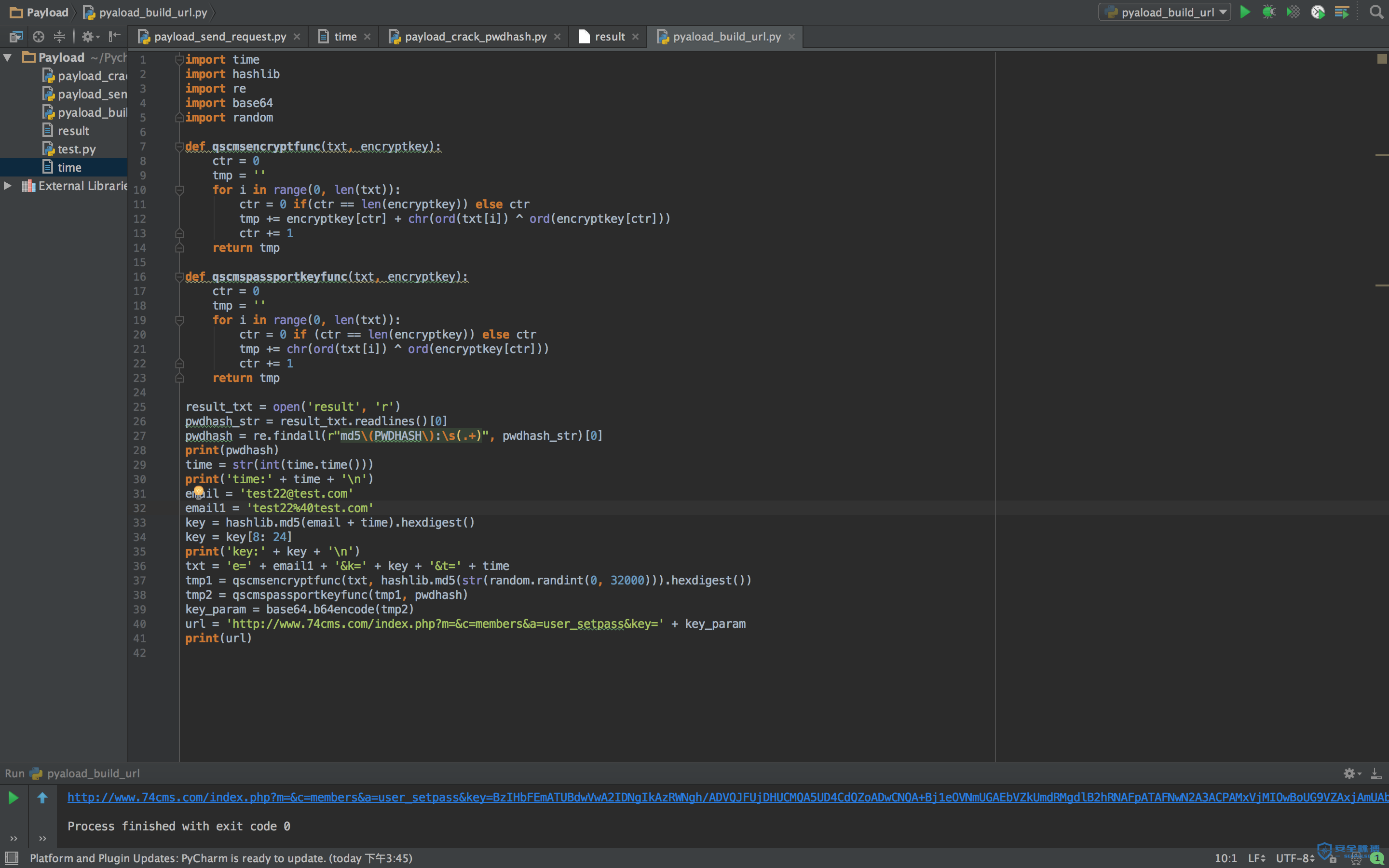Collapse all items in project tree
Screen dimensions: 1389x868
(x=59, y=37)
